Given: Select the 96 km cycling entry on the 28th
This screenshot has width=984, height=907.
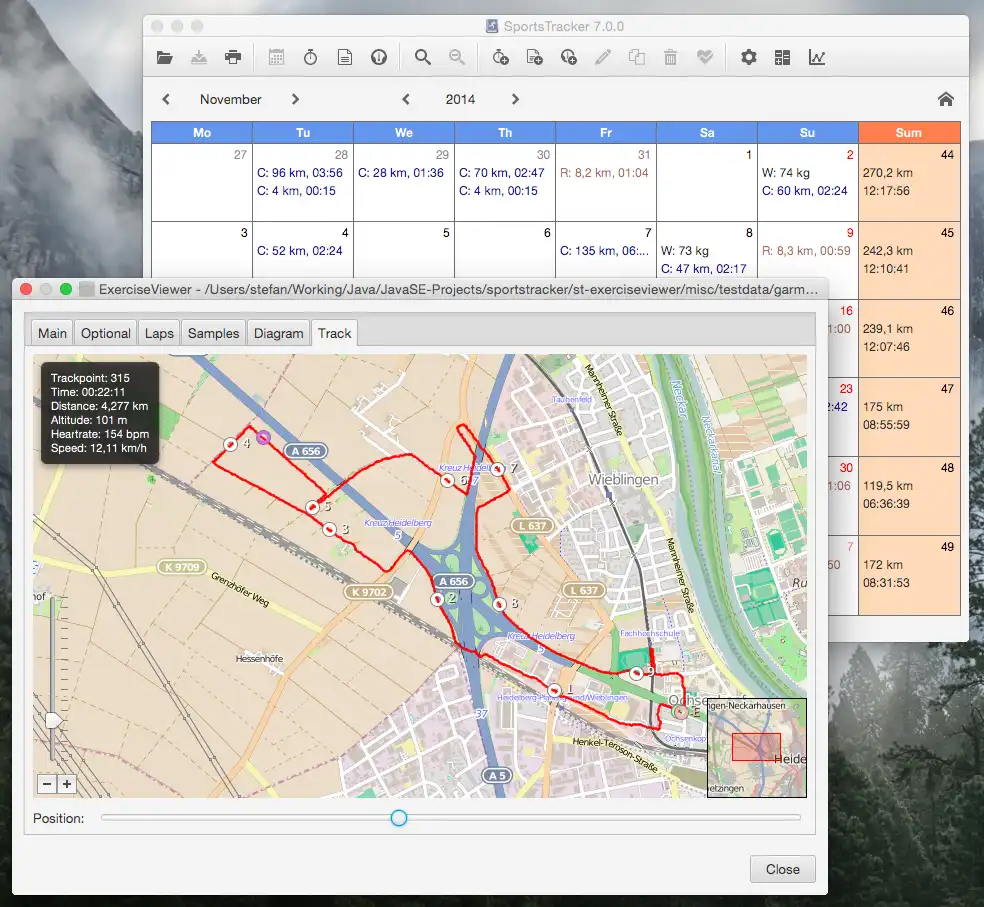Looking at the screenshot, I should [300, 173].
